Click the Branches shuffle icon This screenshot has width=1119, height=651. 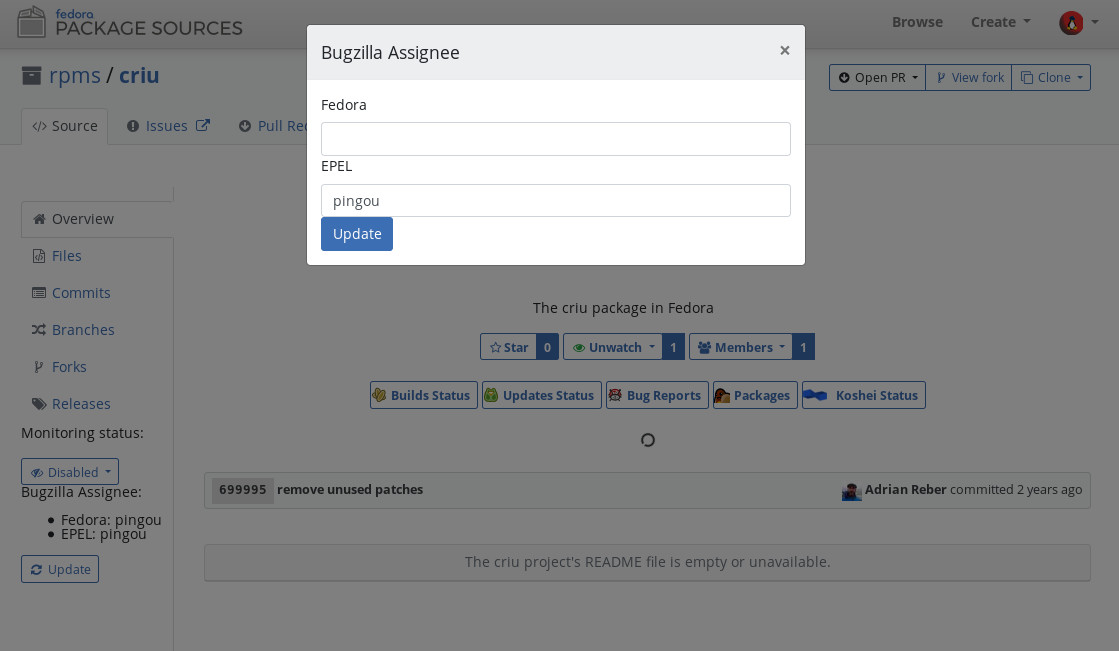coord(39,330)
